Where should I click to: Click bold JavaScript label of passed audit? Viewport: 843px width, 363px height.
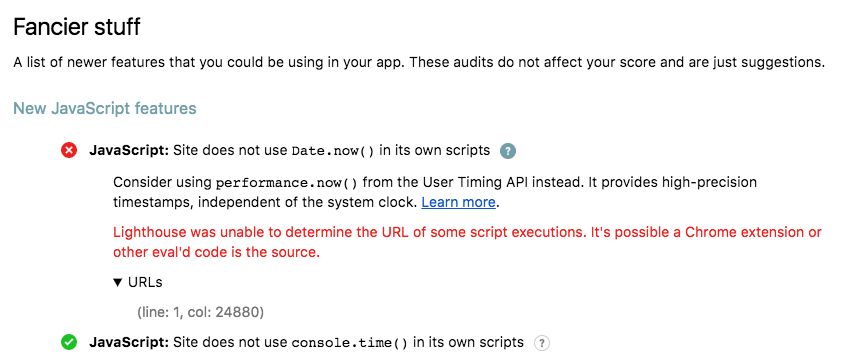(129, 342)
